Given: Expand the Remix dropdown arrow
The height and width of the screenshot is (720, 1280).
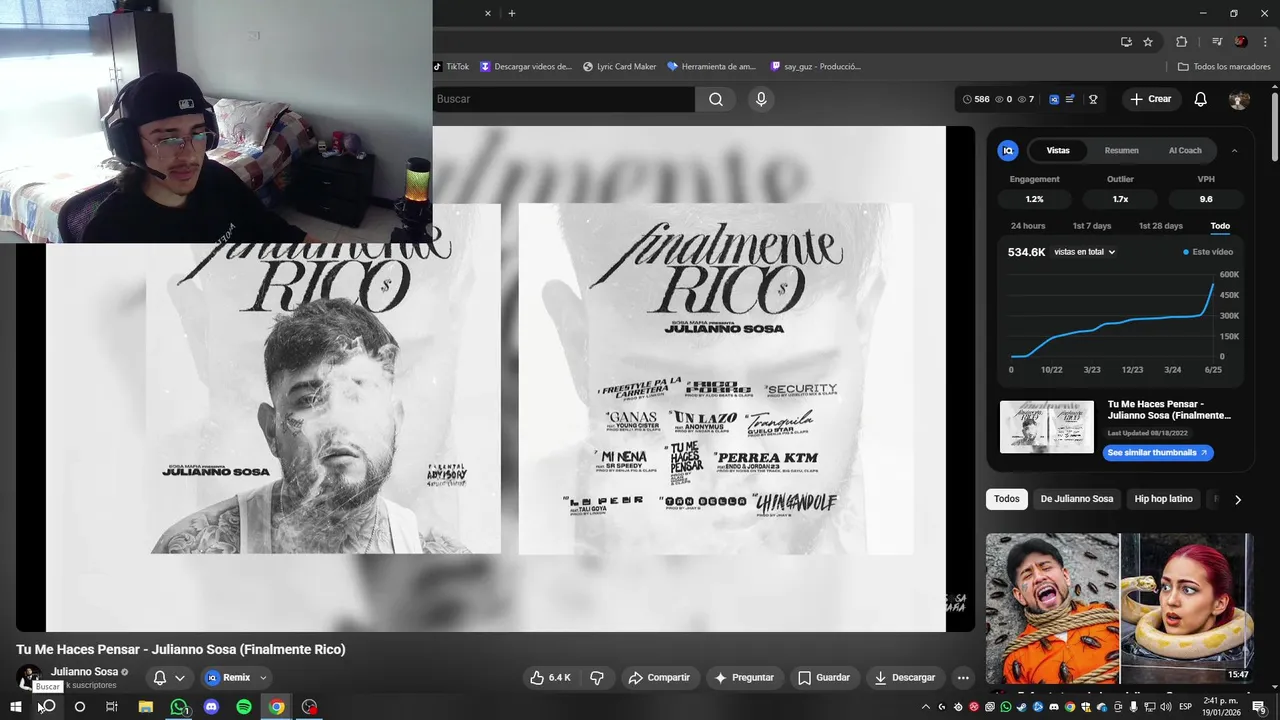Looking at the screenshot, I should (263, 677).
